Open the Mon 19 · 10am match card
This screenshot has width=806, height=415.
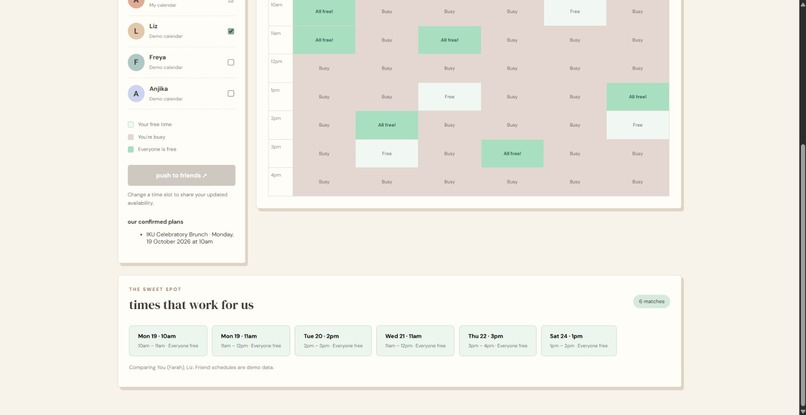pyautogui.click(x=168, y=340)
